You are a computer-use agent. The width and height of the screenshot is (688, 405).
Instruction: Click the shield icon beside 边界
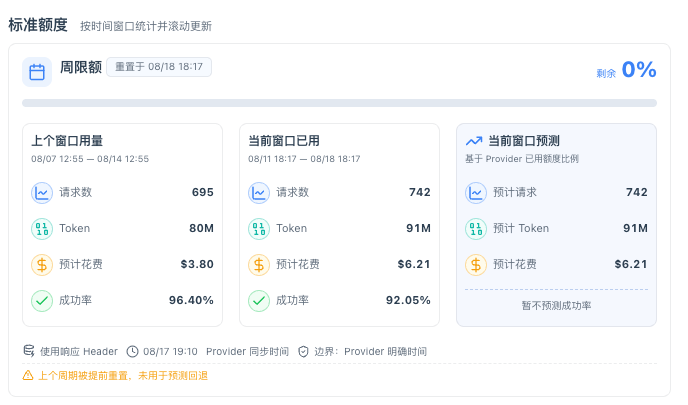click(x=303, y=351)
